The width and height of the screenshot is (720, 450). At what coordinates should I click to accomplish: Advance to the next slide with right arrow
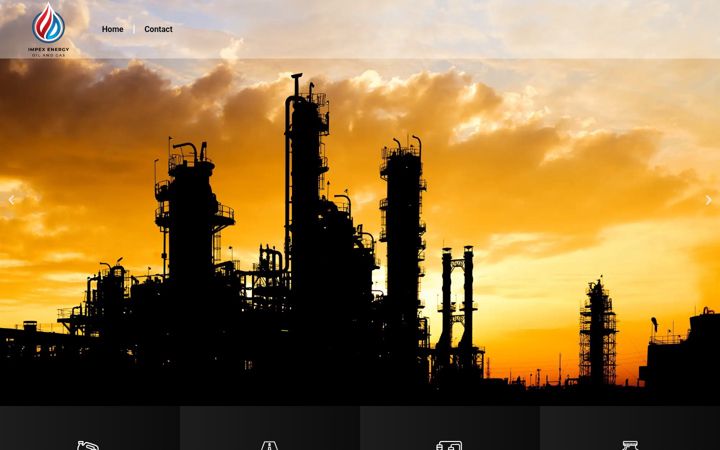(x=709, y=200)
